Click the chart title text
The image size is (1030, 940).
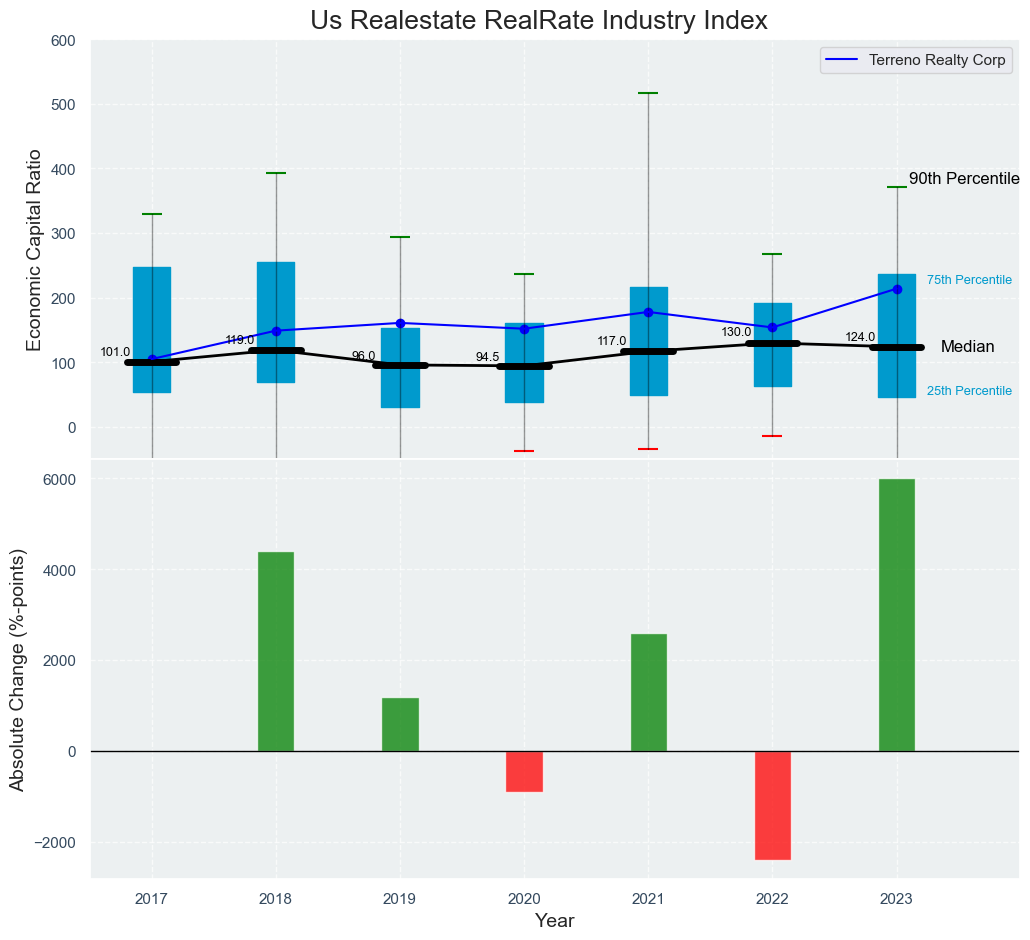[539, 20]
